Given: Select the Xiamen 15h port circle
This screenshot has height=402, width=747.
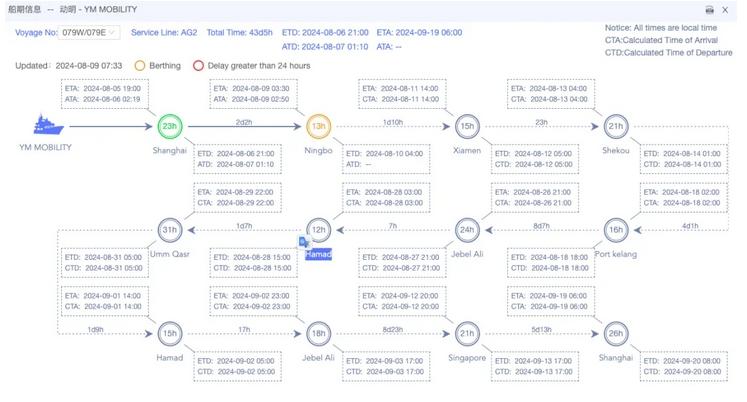Looking at the screenshot, I should point(467,126).
